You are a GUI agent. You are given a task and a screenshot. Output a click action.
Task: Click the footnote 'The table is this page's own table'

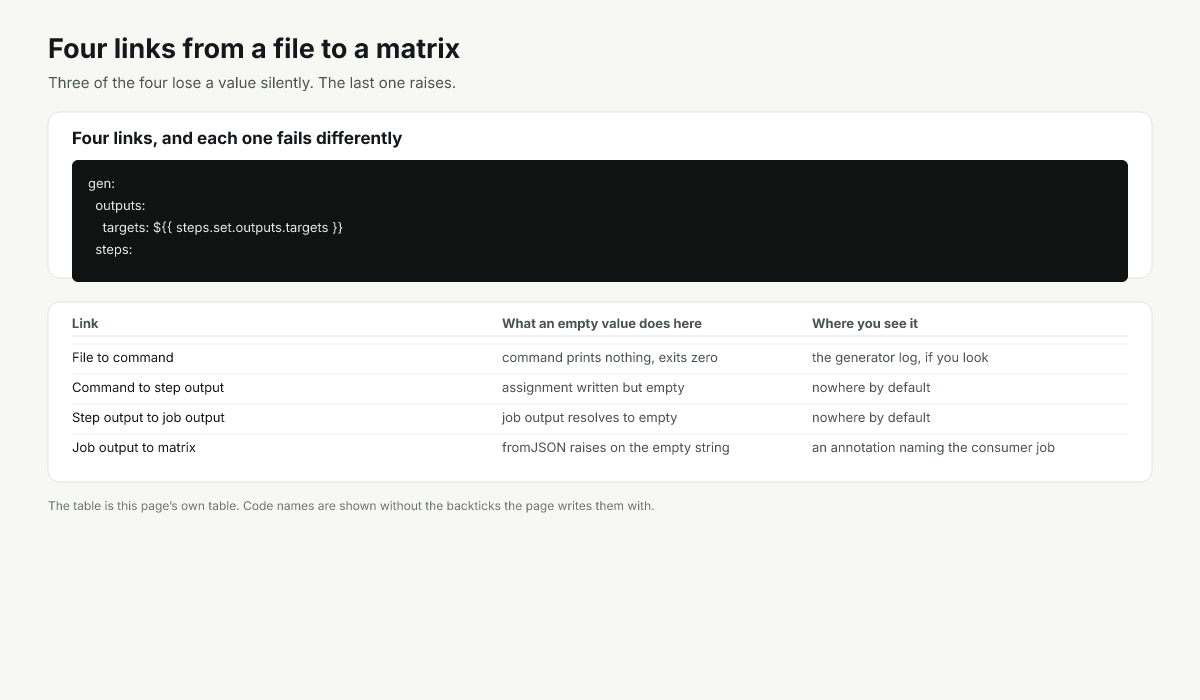click(x=143, y=506)
